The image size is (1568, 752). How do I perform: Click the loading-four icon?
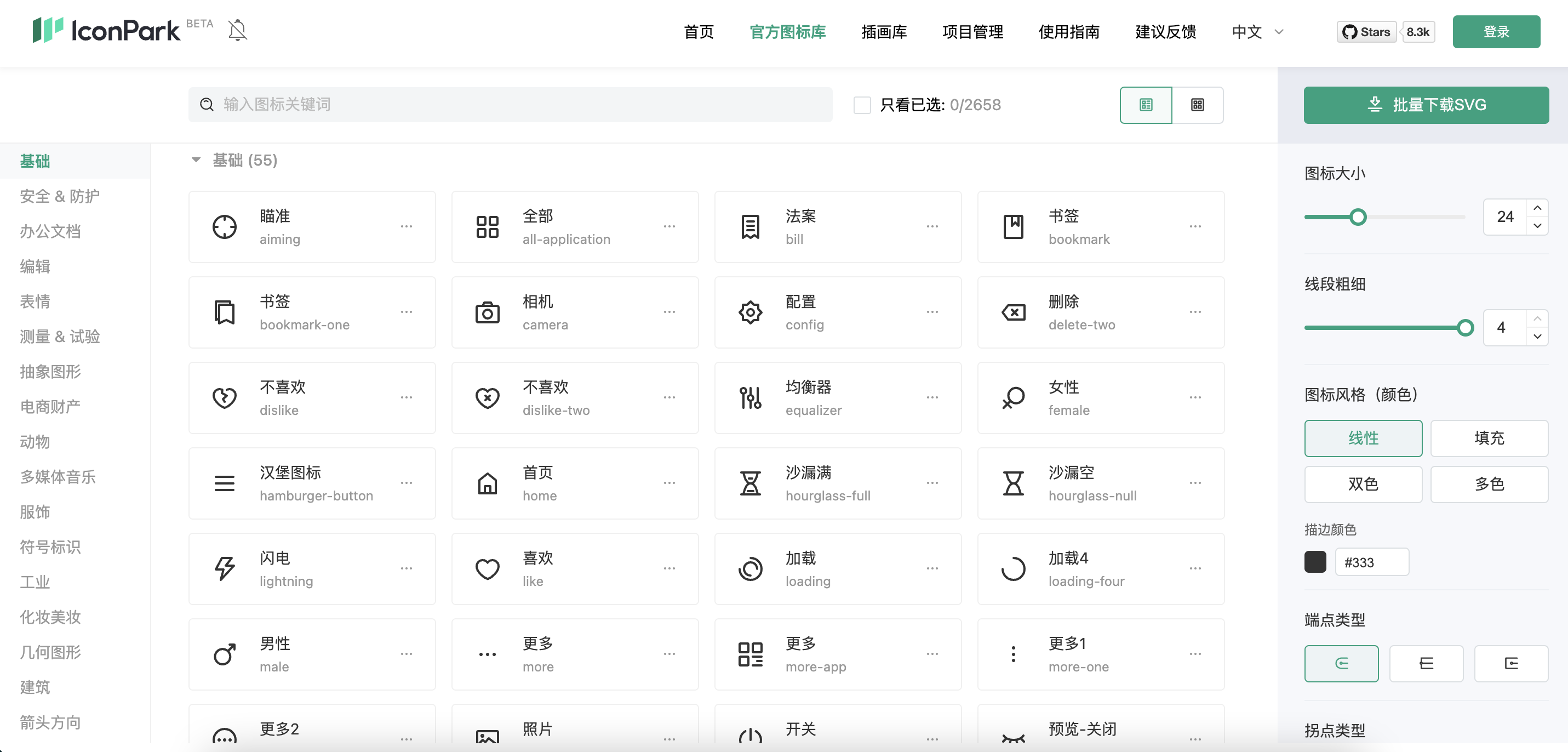[1014, 569]
